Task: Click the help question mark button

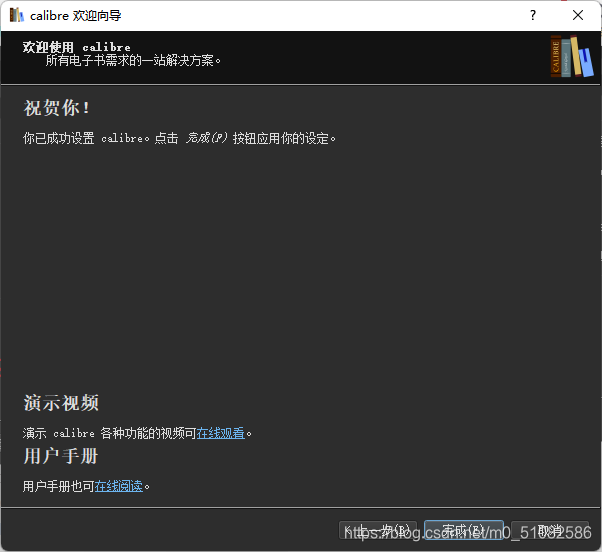Action: click(x=533, y=15)
